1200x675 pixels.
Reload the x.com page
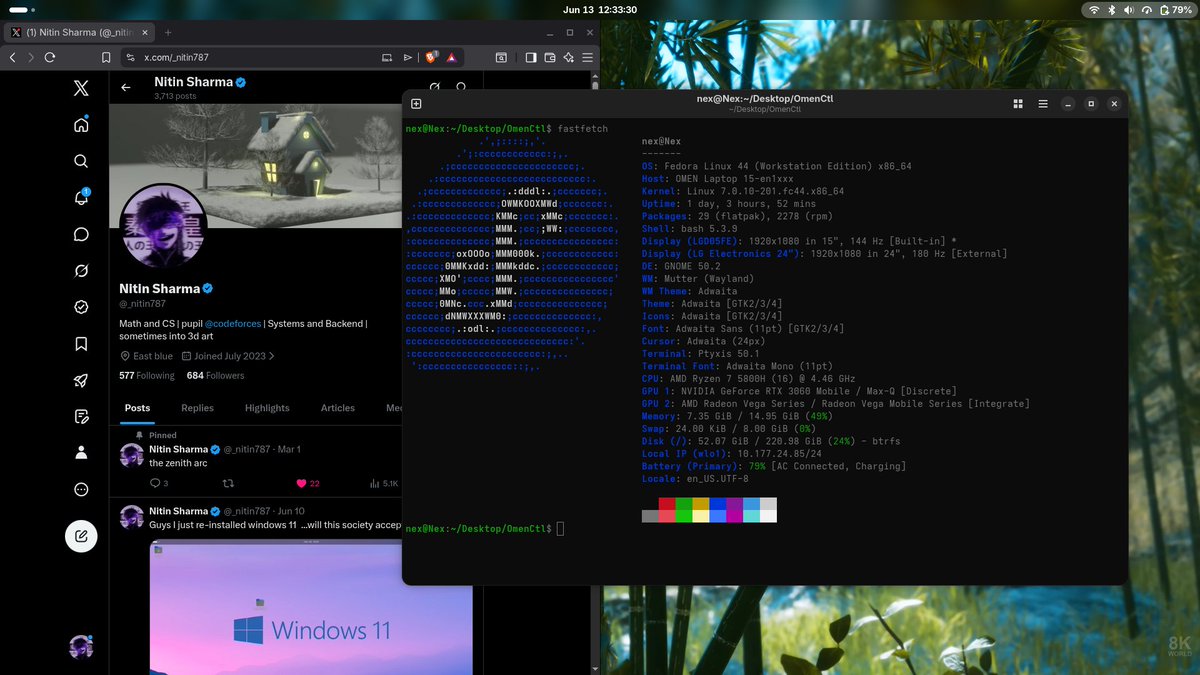point(50,58)
